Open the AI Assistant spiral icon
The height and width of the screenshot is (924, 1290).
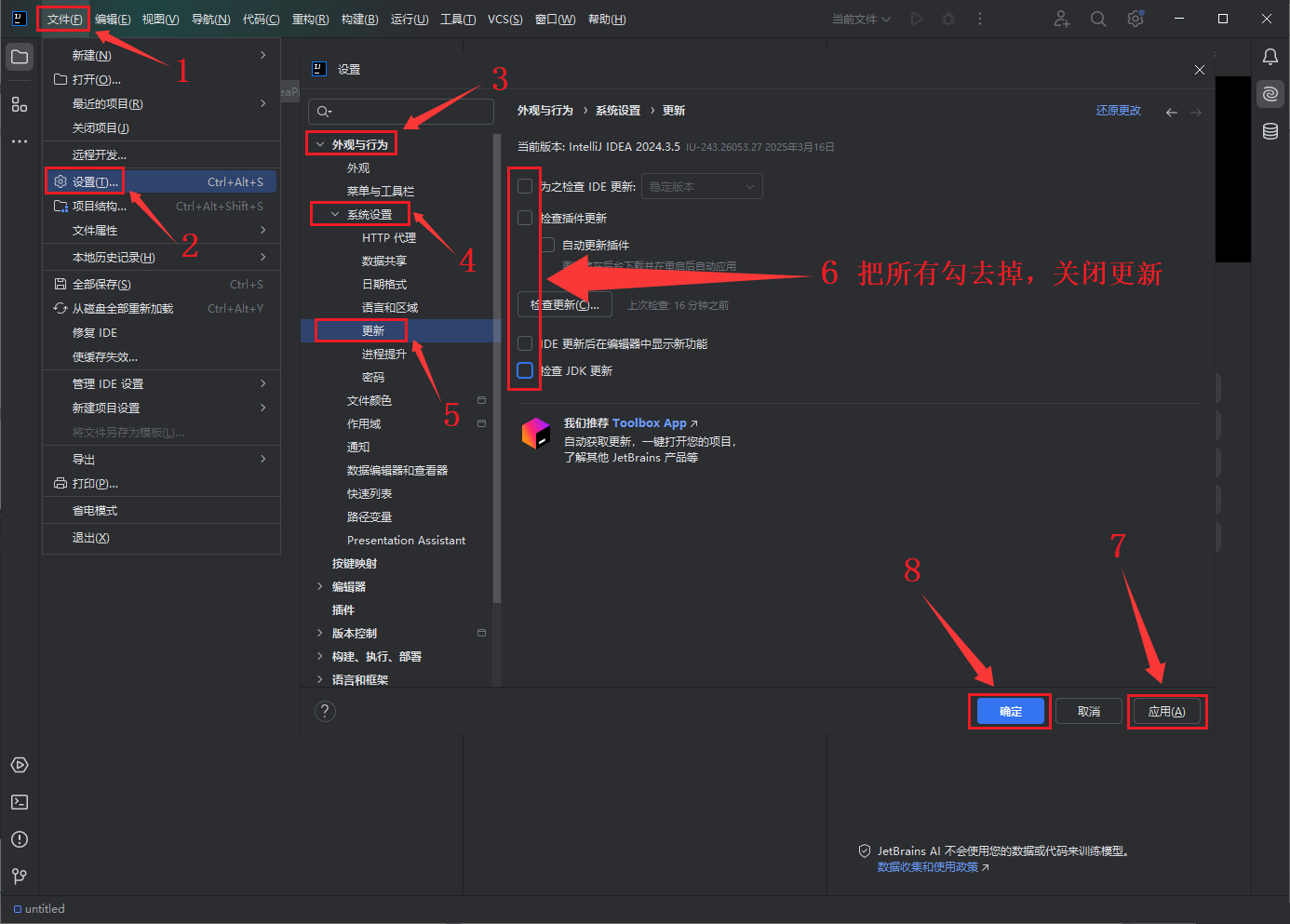point(1270,94)
